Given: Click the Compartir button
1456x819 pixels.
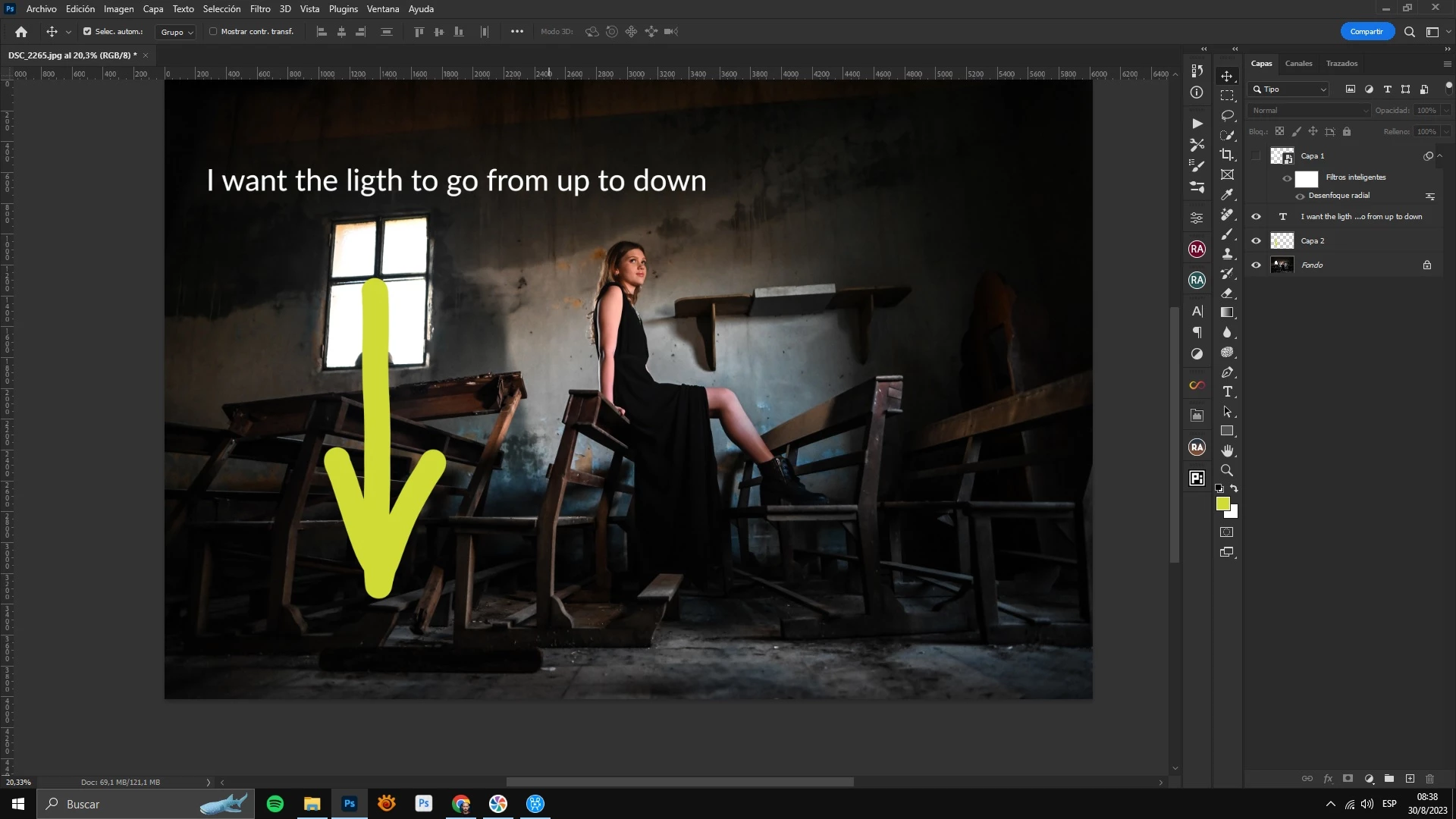Looking at the screenshot, I should (1367, 32).
